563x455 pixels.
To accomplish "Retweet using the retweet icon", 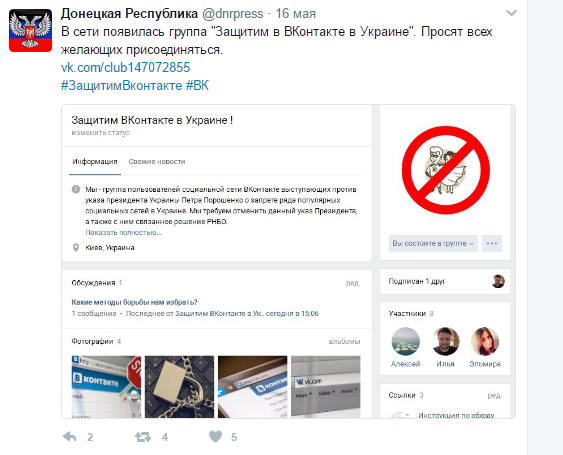I will tap(143, 437).
